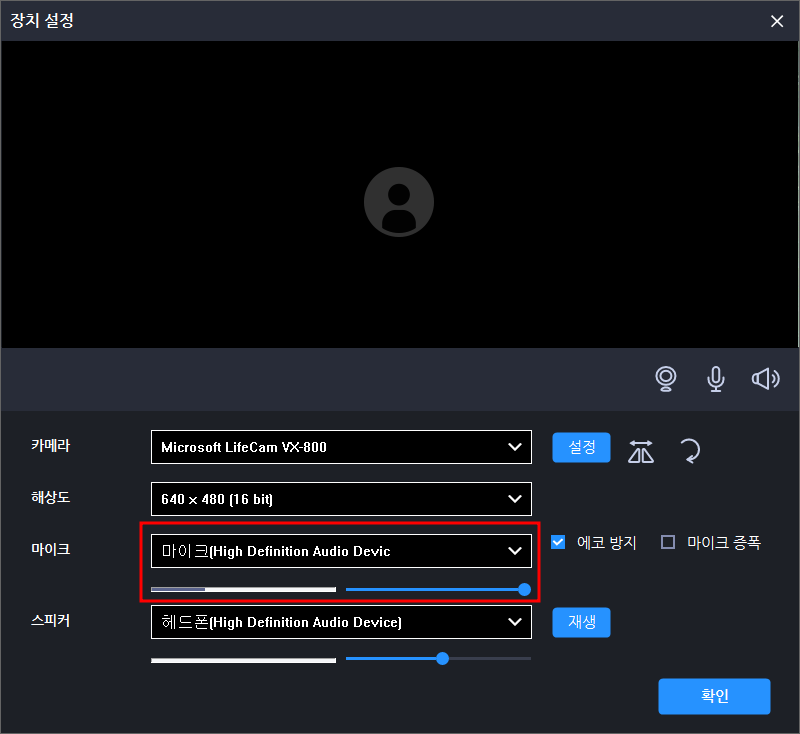Viewport: 800px width, 734px height.
Task: Click the 장치 설정 title text
Action: 42,20
